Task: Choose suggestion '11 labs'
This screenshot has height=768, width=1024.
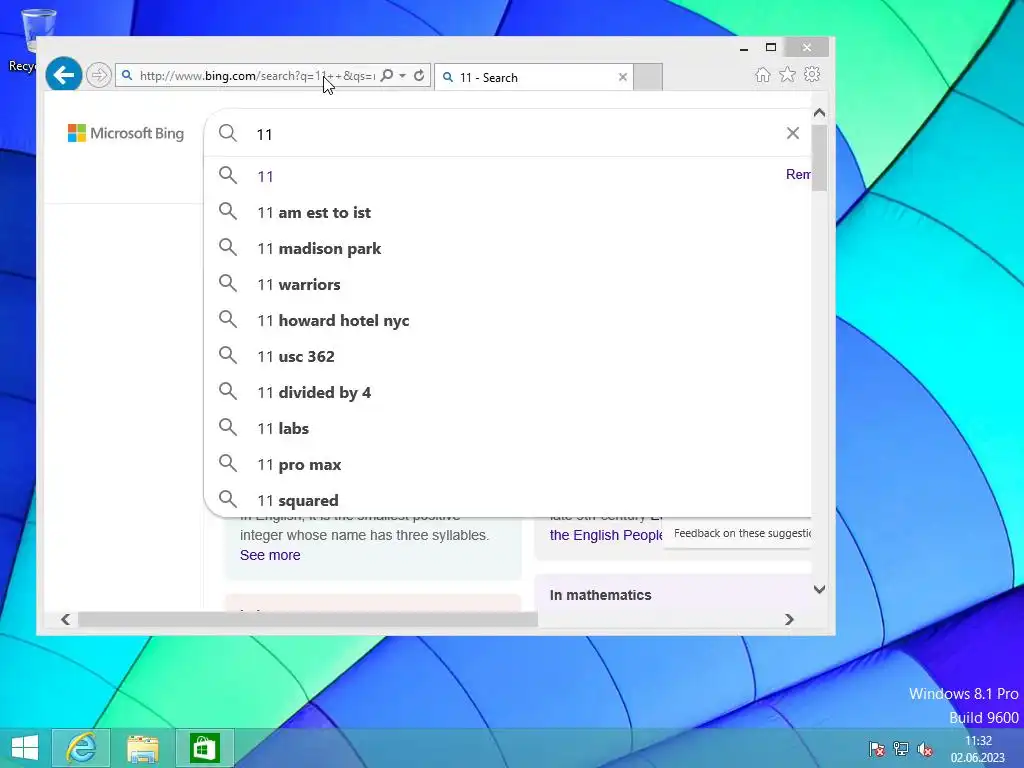Action: tap(283, 428)
